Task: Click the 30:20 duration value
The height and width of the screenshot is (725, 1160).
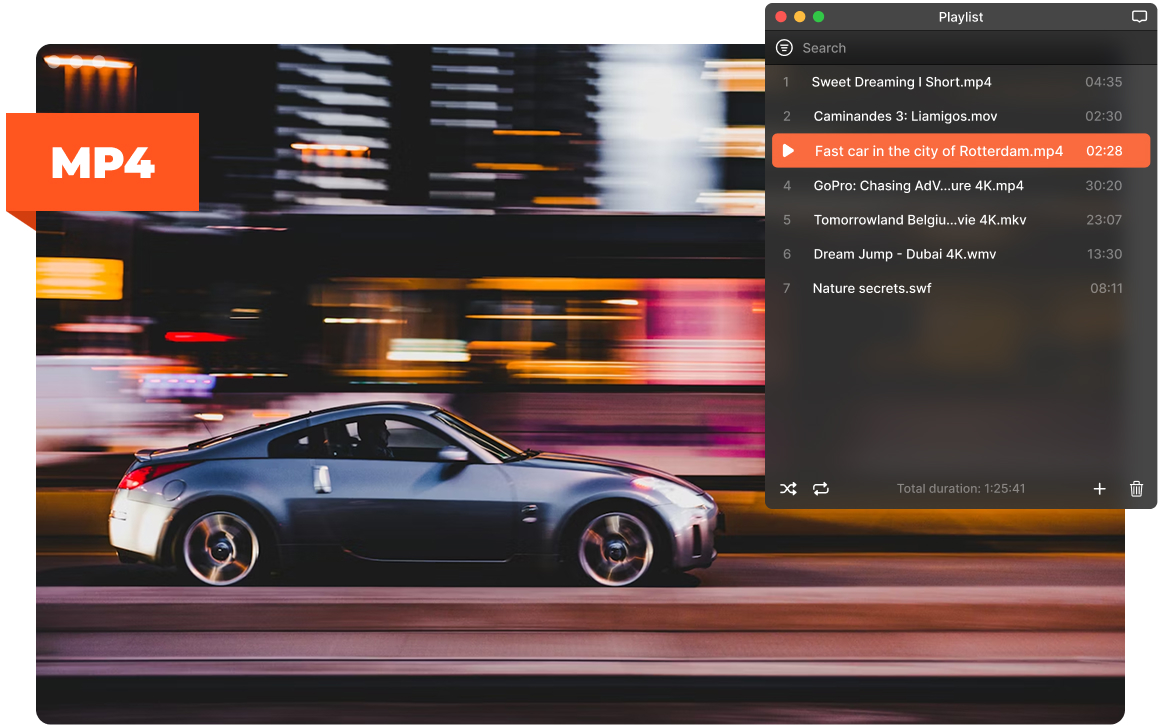Action: point(1103,186)
